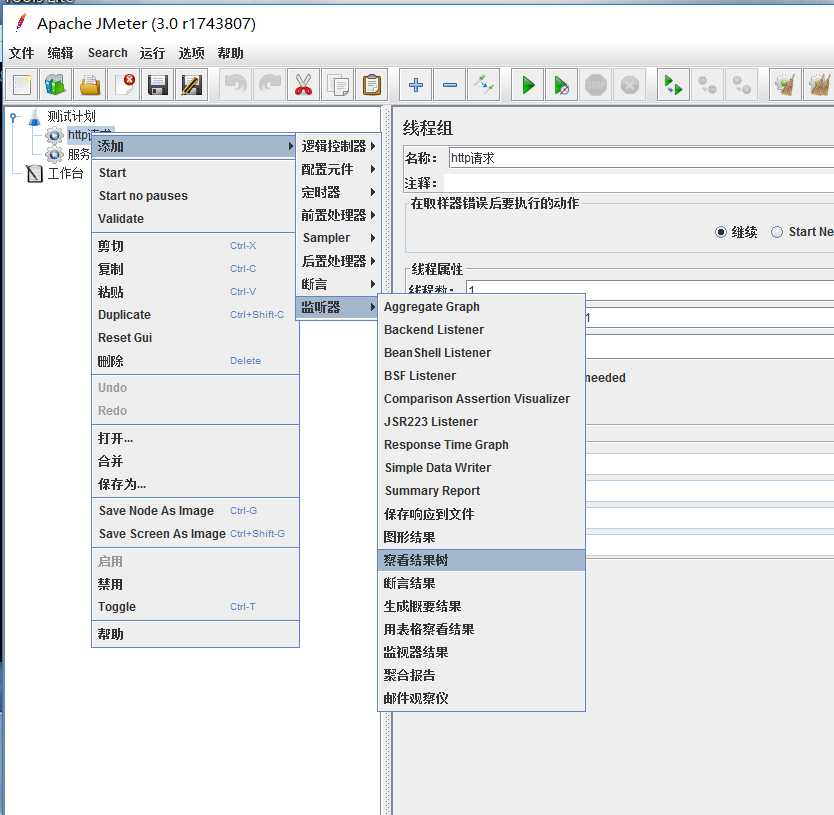Click the Undo arrow toolbar icon

tap(236, 85)
